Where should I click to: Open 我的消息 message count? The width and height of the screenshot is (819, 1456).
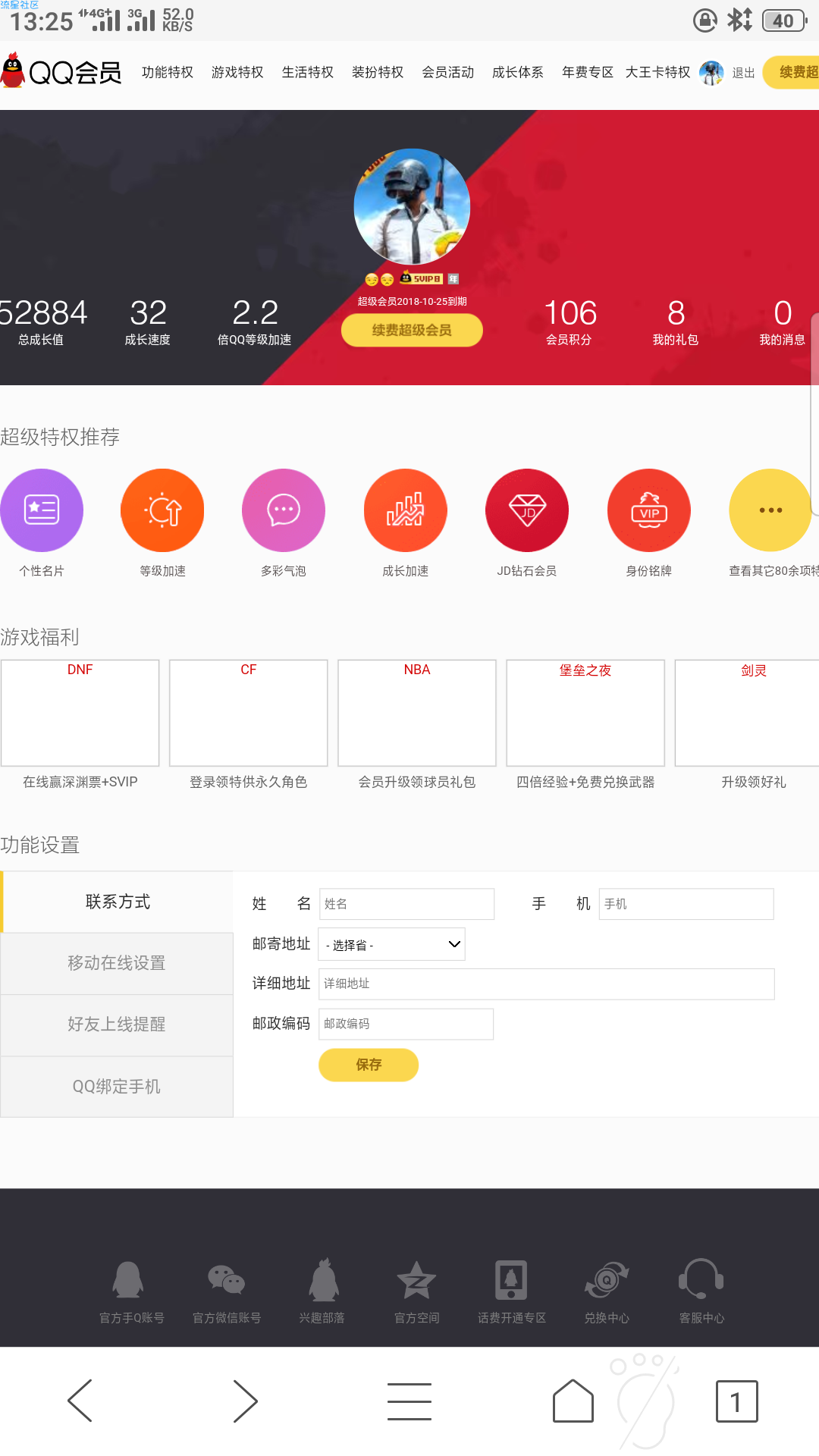783,322
